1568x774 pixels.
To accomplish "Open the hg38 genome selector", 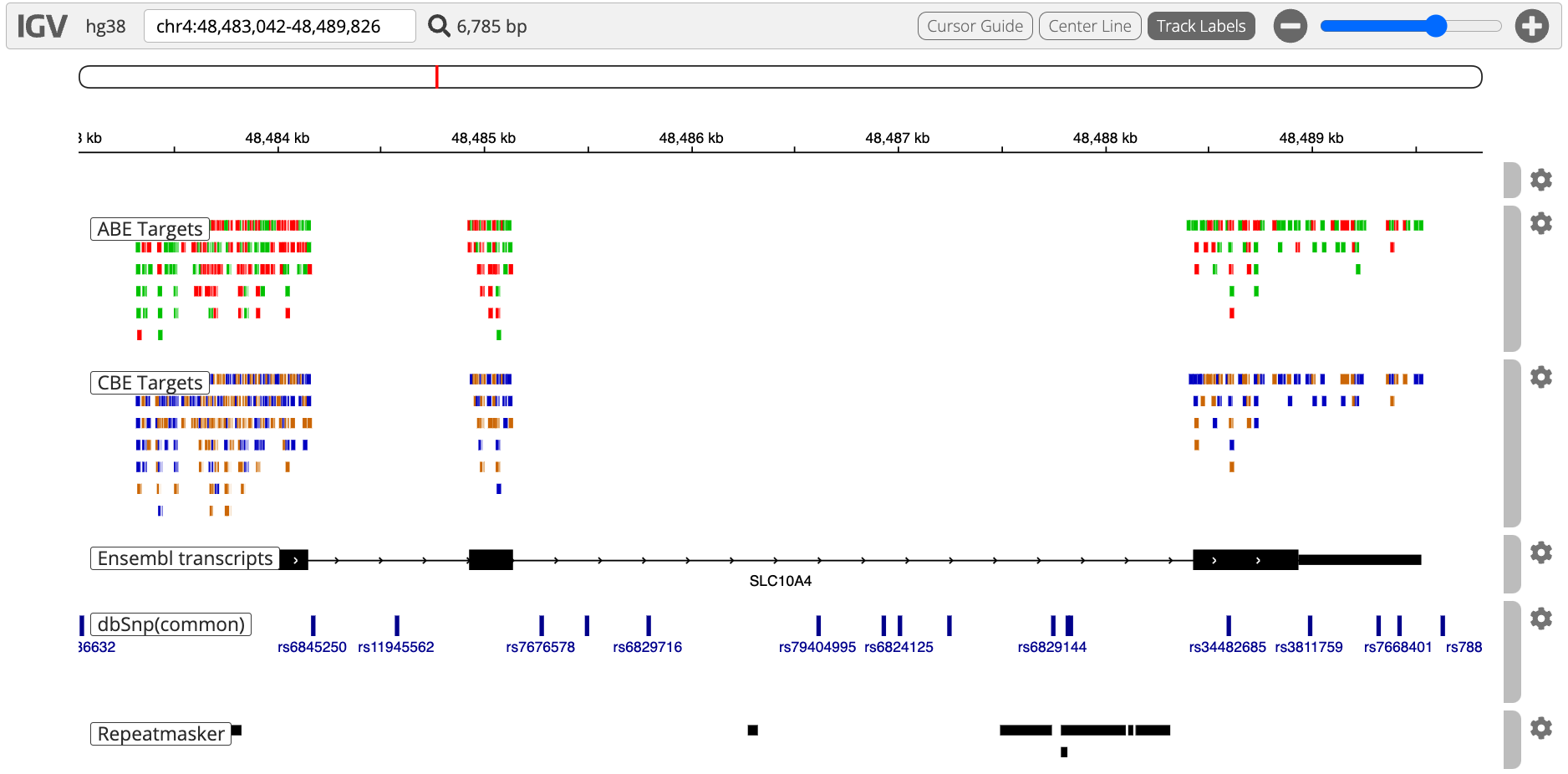I will [x=106, y=26].
